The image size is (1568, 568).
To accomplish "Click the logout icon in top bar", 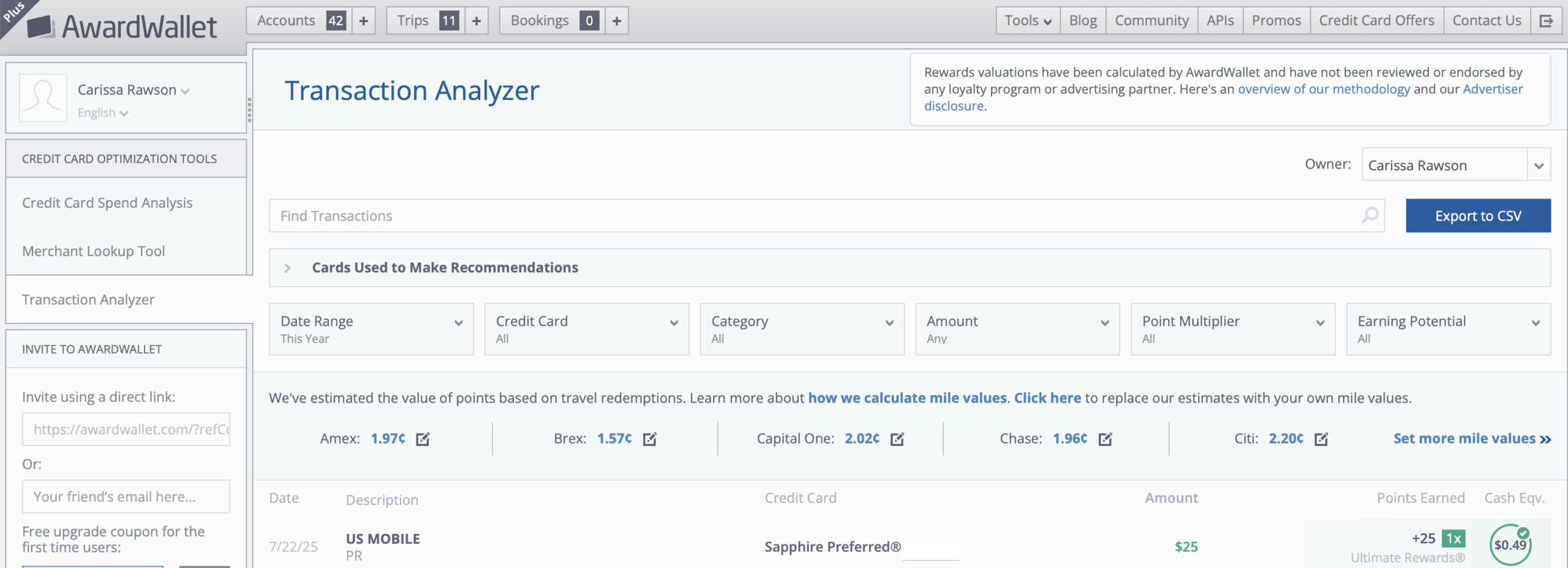I will point(1546,21).
